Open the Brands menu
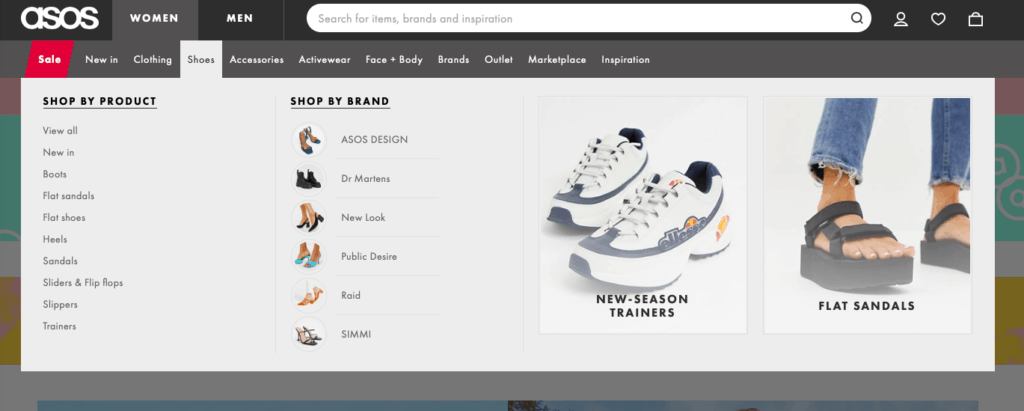Viewport: 1024px width, 411px height. pos(453,59)
